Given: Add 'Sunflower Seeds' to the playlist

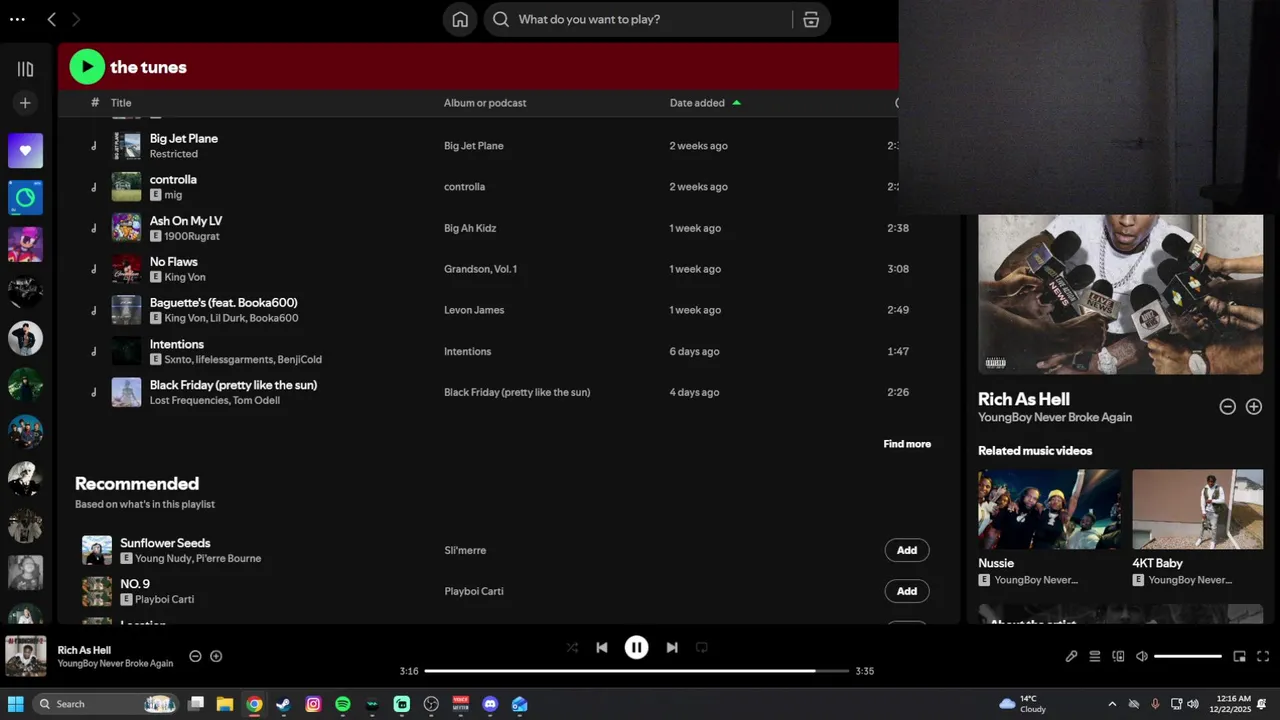Looking at the screenshot, I should [x=907, y=550].
